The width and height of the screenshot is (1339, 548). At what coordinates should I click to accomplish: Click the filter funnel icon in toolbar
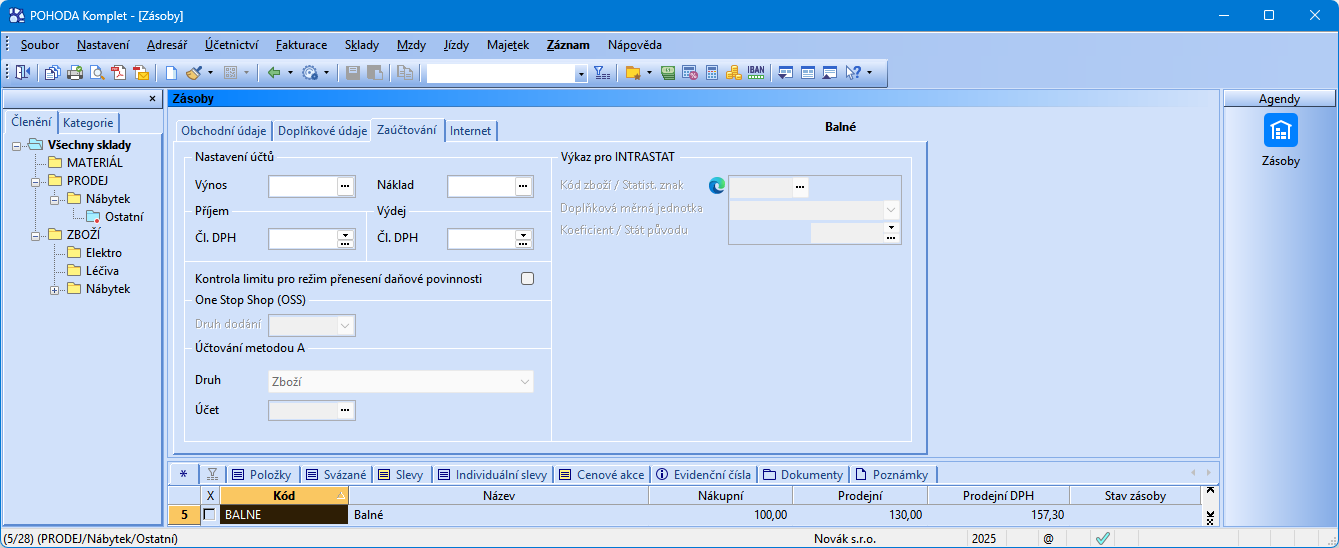[601, 73]
